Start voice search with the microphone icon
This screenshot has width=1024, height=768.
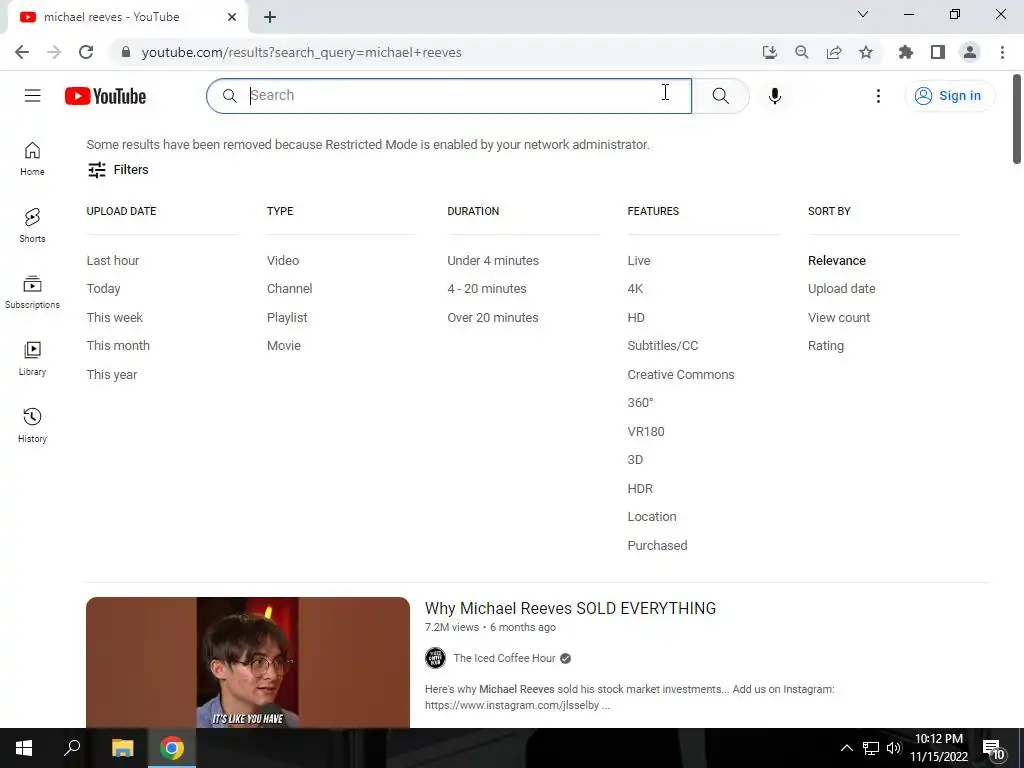(x=775, y=96)
